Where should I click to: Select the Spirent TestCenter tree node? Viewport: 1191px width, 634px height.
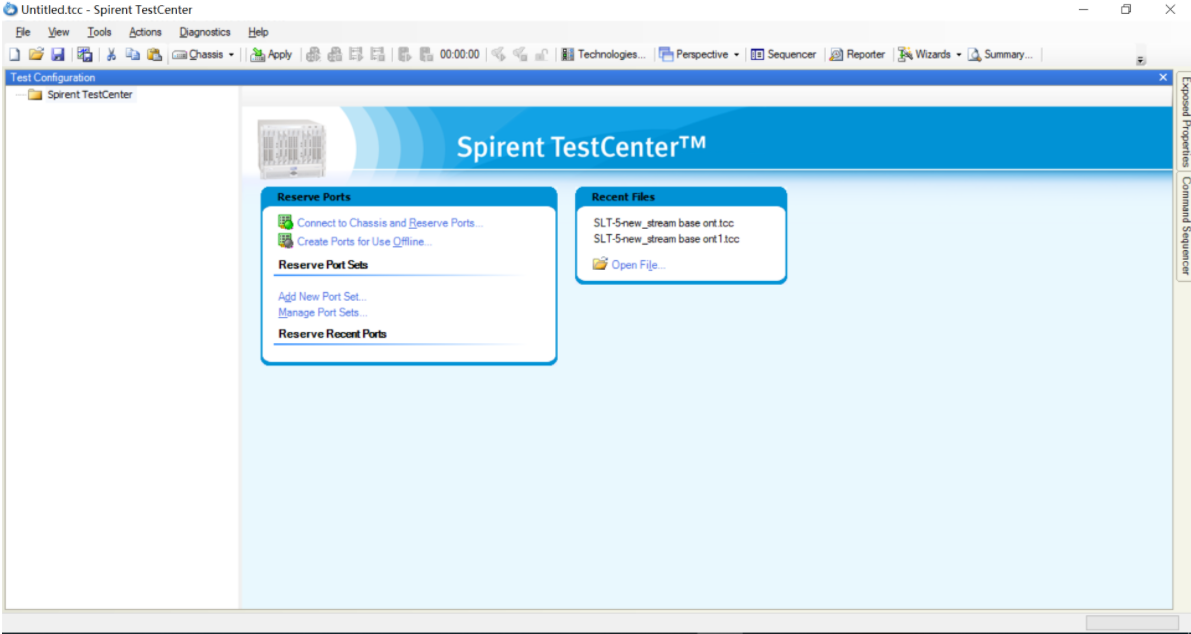[x=88, y=94]
